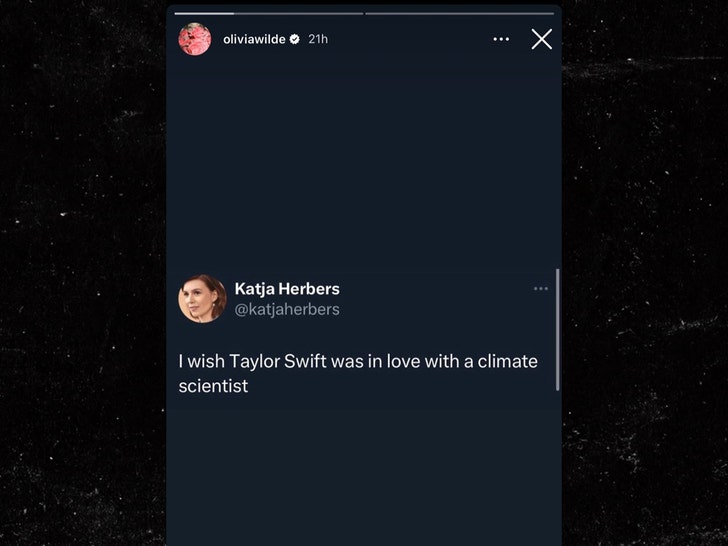Close the Instagram story viewer

541,39
